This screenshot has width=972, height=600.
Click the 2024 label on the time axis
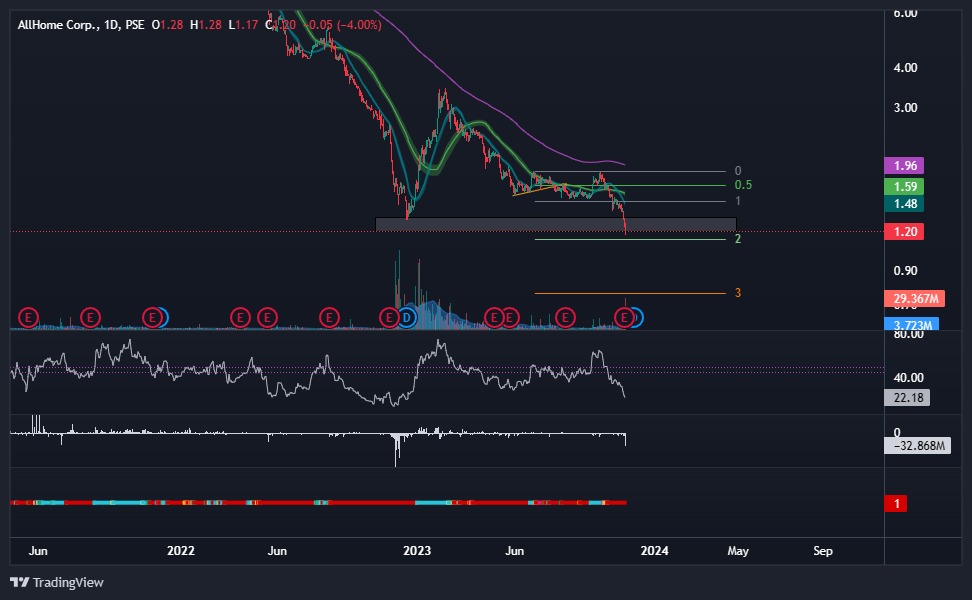click(x=656, y=551)
